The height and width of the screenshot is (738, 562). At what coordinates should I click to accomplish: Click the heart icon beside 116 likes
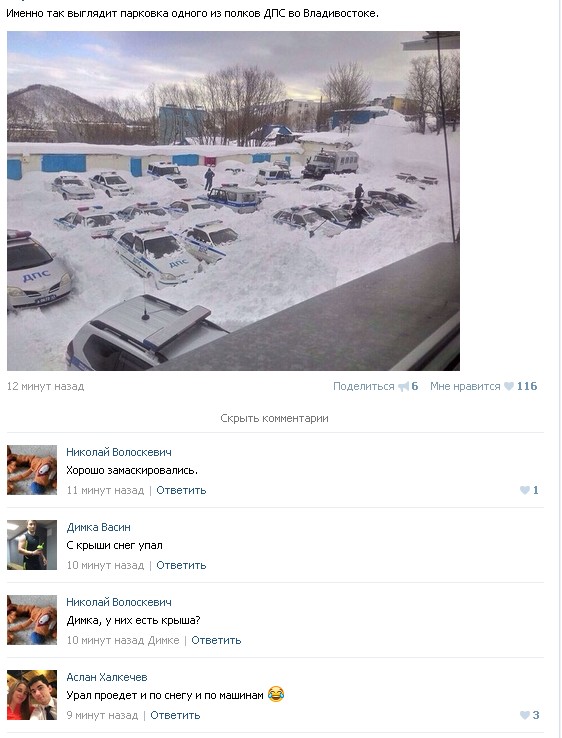[509, 386]
